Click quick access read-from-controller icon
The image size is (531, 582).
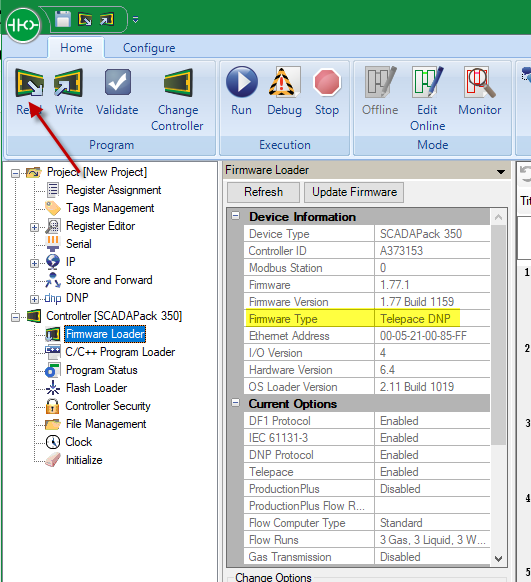click(85, 19)
